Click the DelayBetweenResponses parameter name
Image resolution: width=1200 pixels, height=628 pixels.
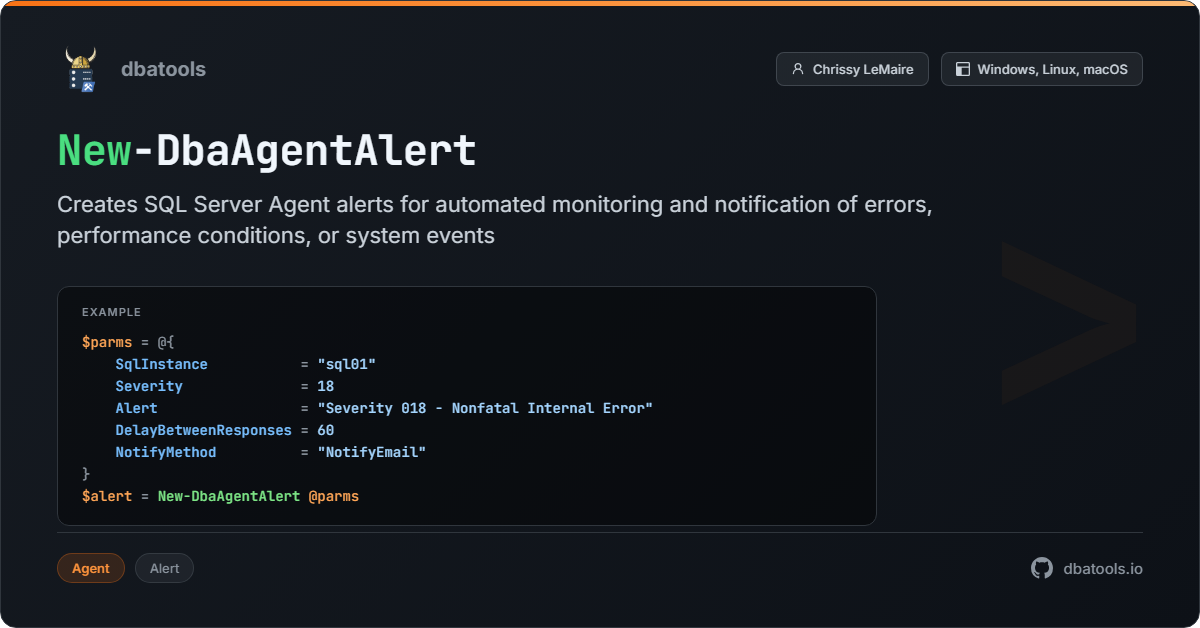[x=203, y=430]
